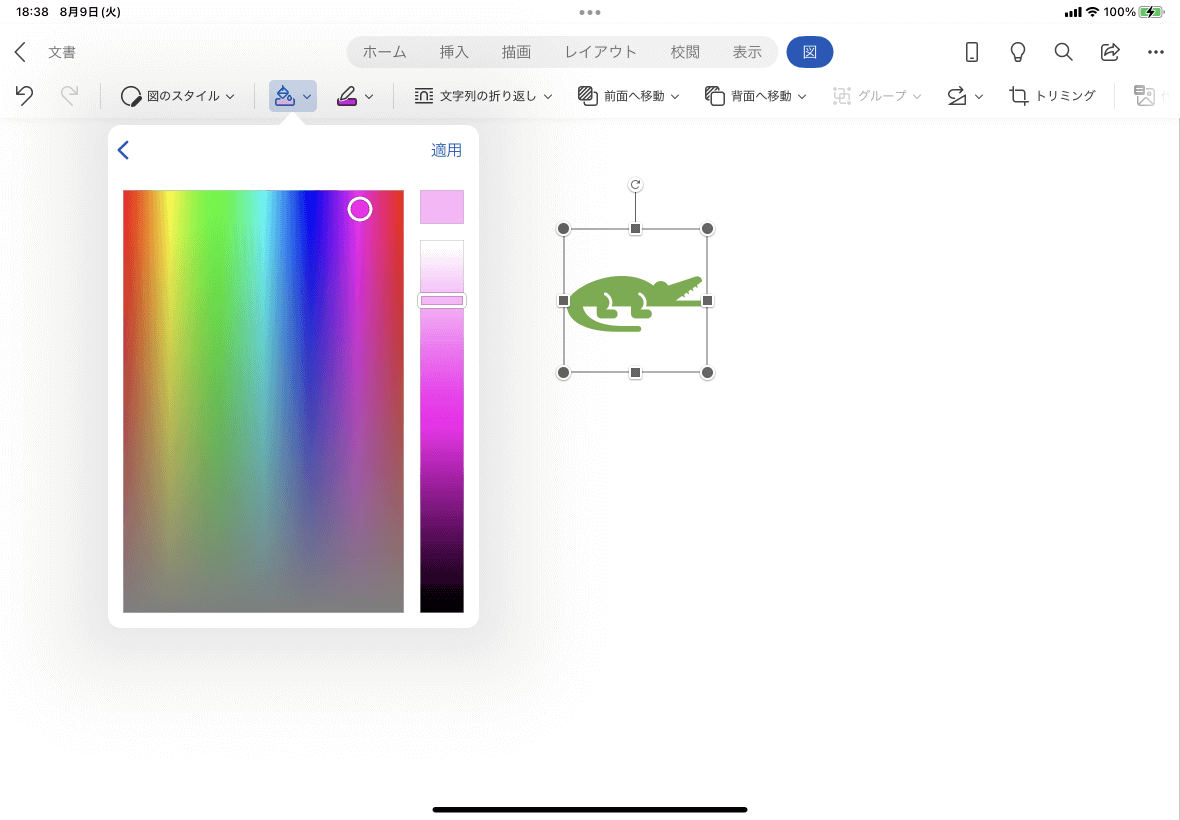Click the right middle resize handle

point(707,301)
